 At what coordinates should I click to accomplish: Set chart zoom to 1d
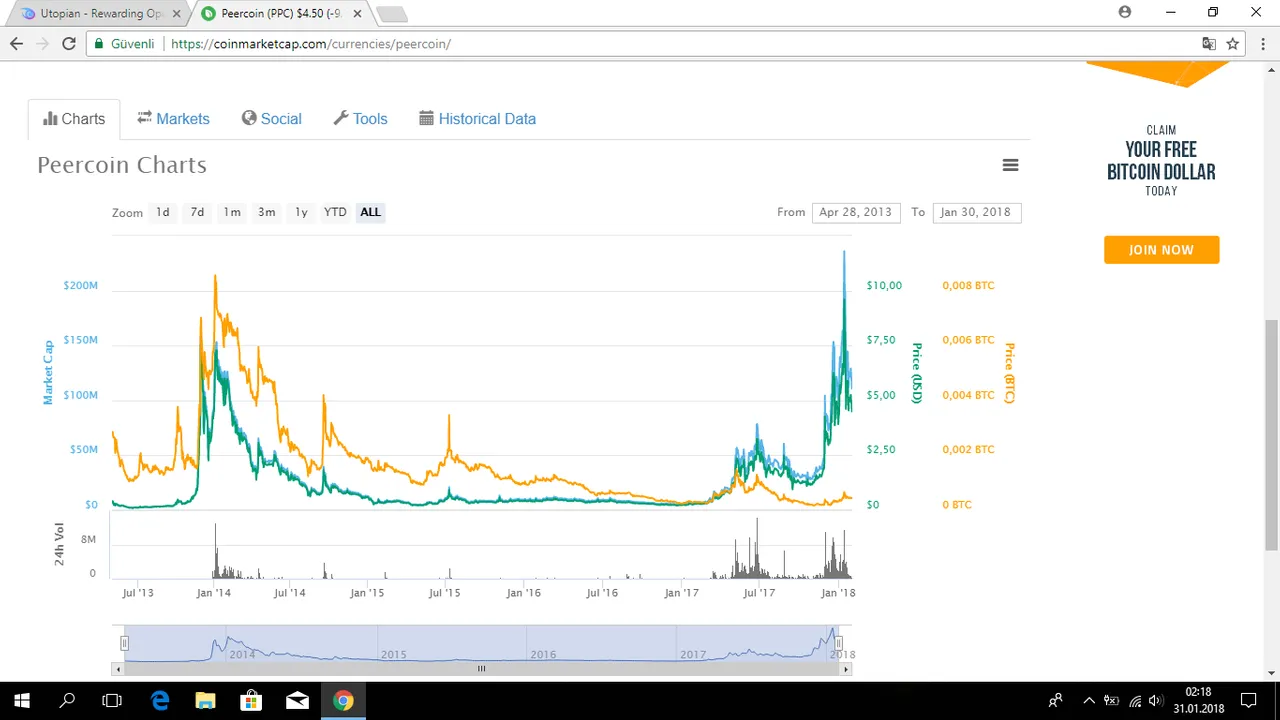tap(163, 212)
